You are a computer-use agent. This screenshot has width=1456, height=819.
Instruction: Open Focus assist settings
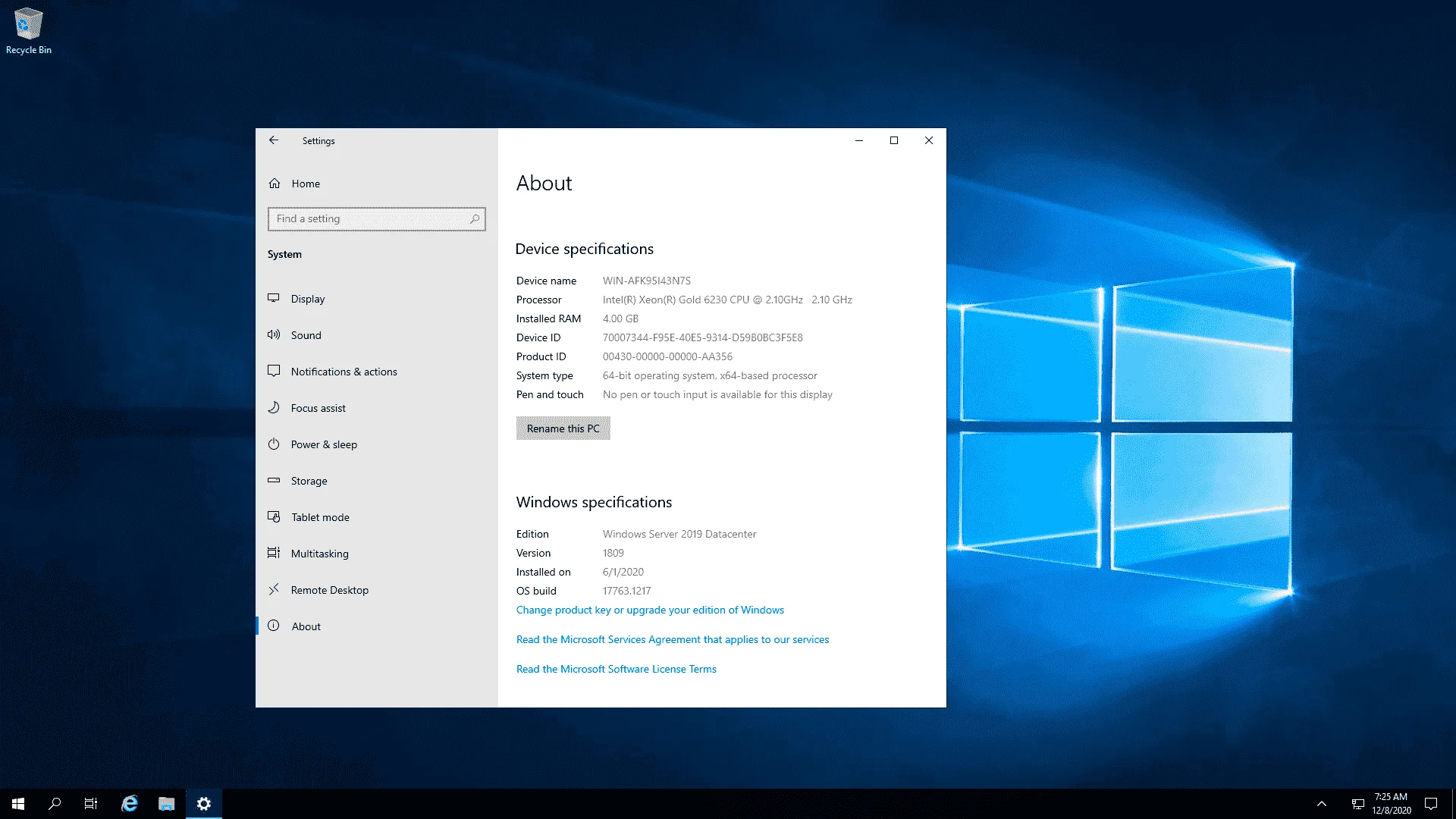tap(377, 408)
